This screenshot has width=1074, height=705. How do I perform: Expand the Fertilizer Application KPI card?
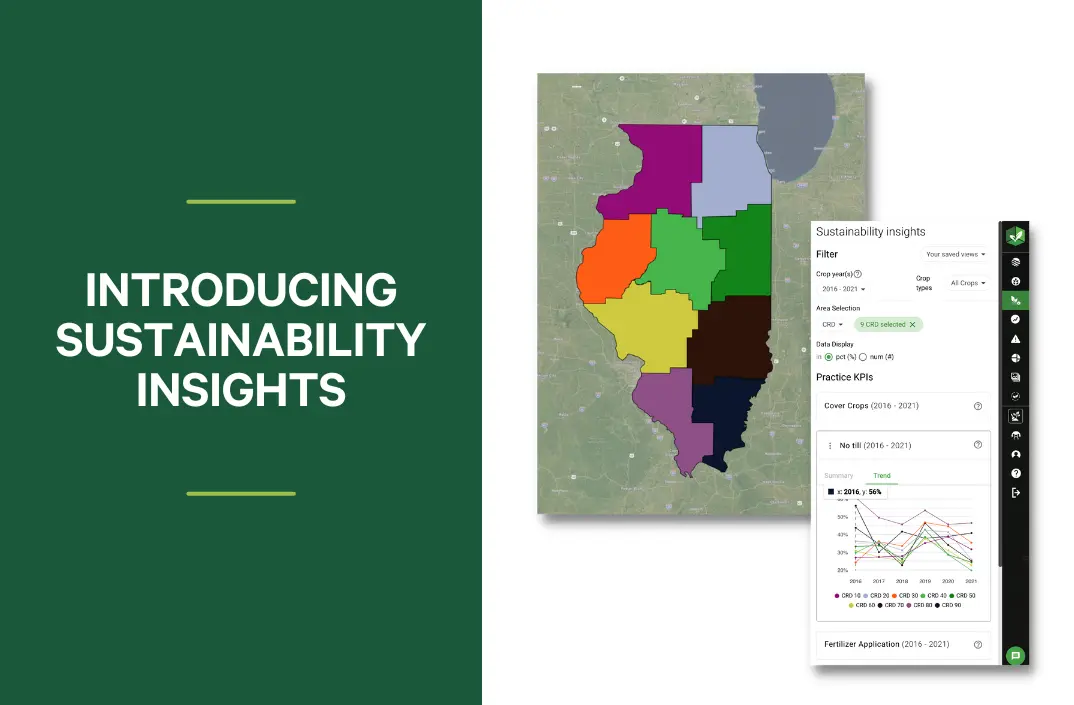[903, 645]
